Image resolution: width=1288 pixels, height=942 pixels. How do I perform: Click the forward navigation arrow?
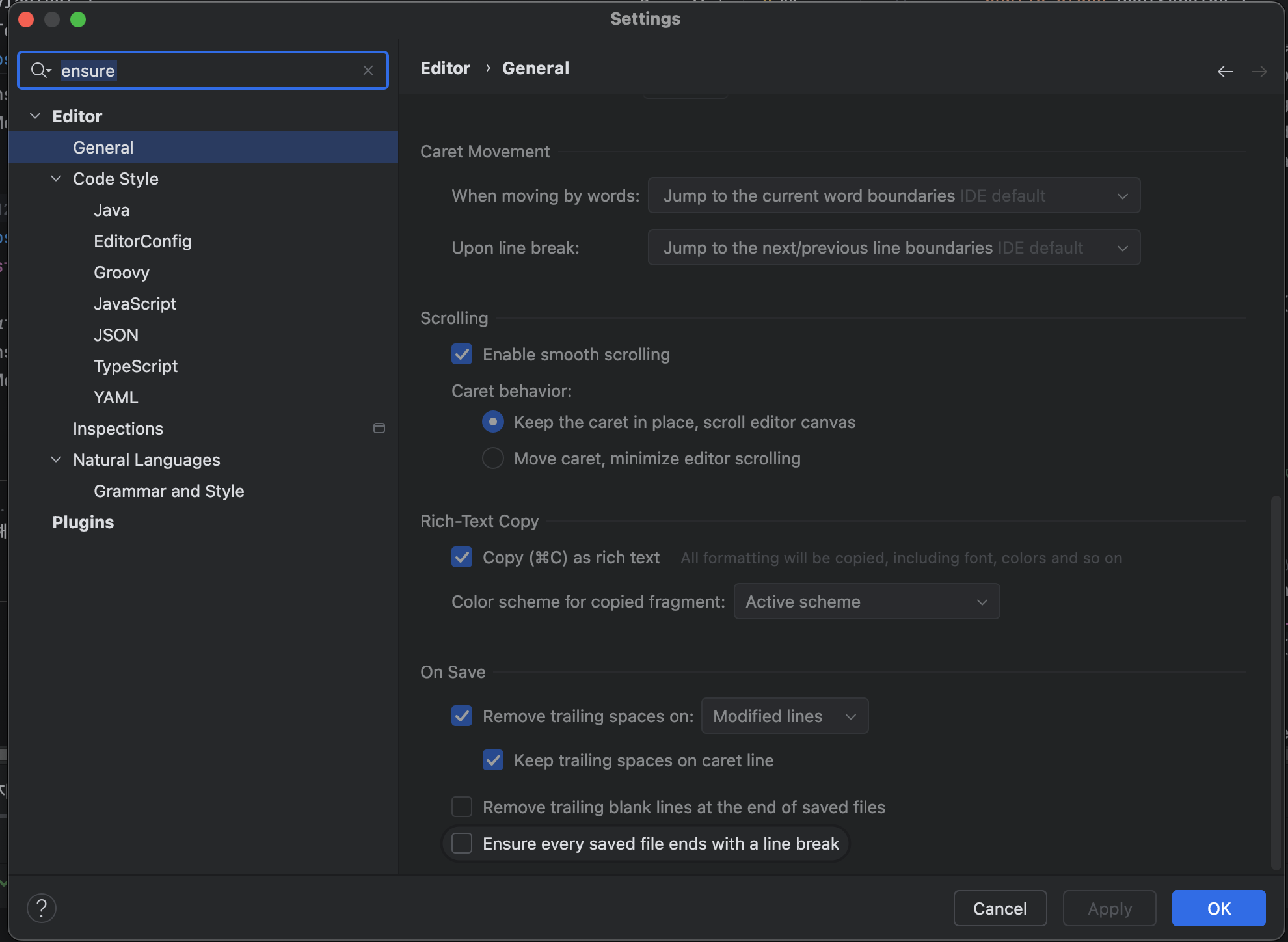[1259, 71]
